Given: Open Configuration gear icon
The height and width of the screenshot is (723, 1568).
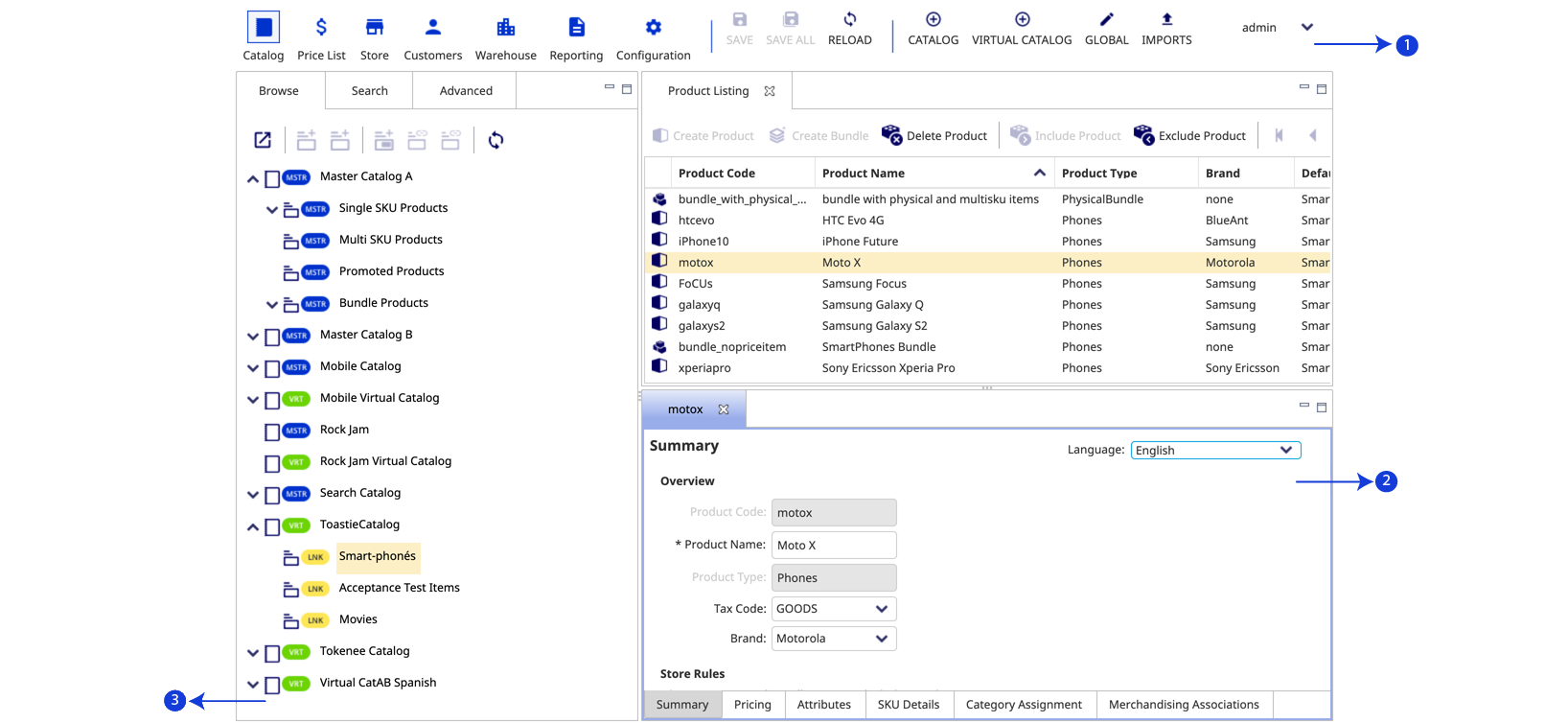Looking at the screenshot, I should click(x=653, y=28).
